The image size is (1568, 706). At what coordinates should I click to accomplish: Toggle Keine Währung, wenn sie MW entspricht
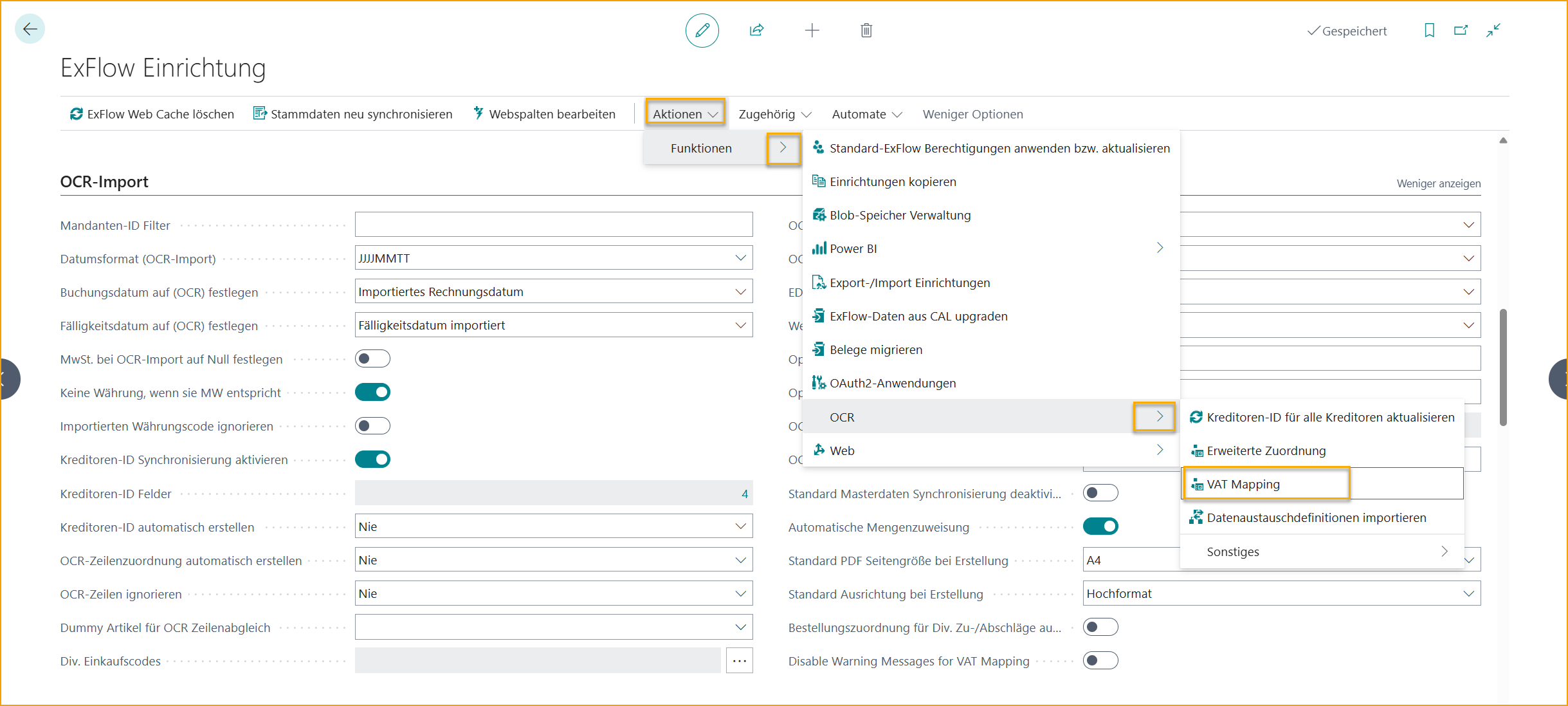coord(372,392)
